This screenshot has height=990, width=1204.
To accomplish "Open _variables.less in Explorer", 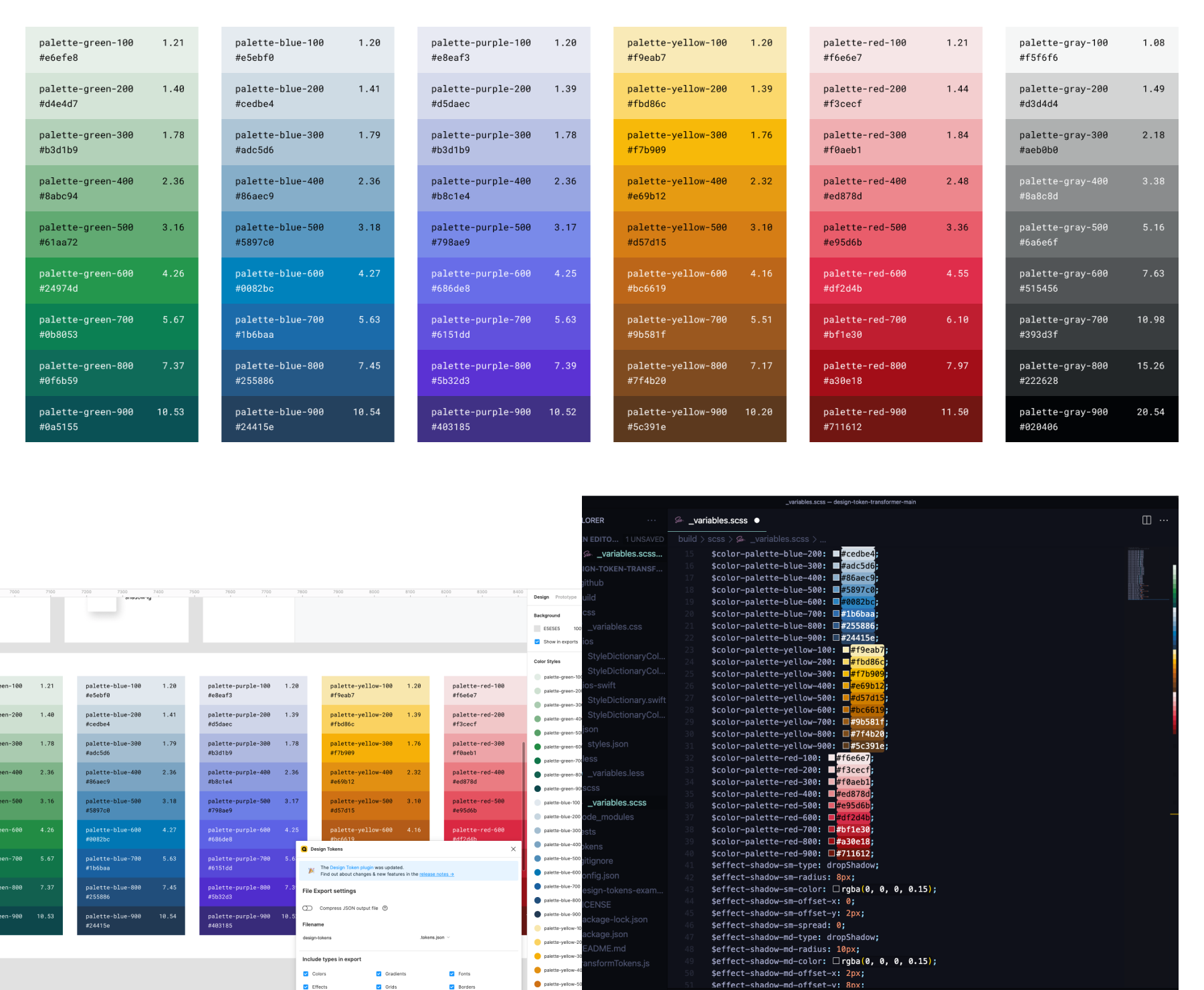I will click(615, 773).
